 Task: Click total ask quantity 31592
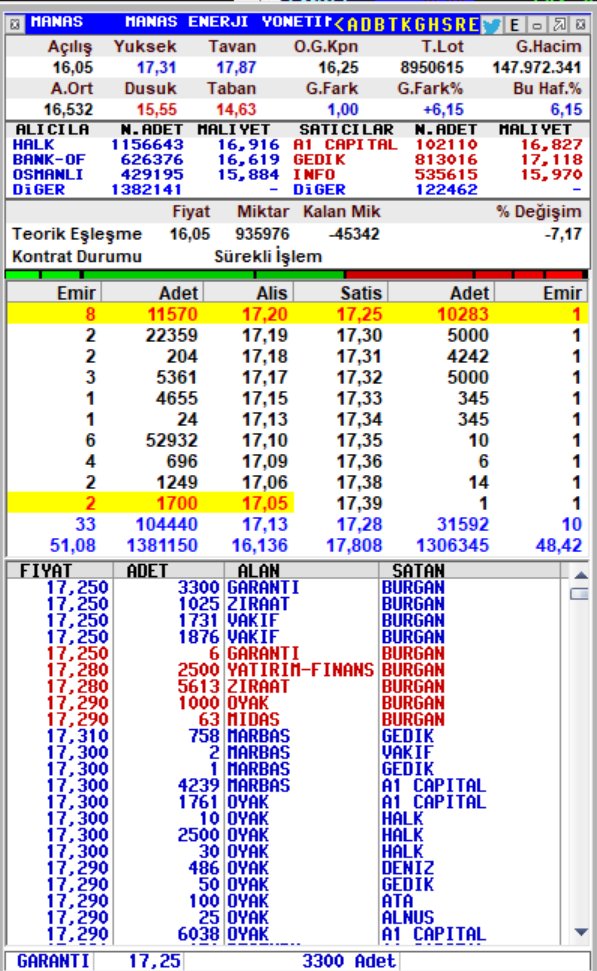pos(463,524)
